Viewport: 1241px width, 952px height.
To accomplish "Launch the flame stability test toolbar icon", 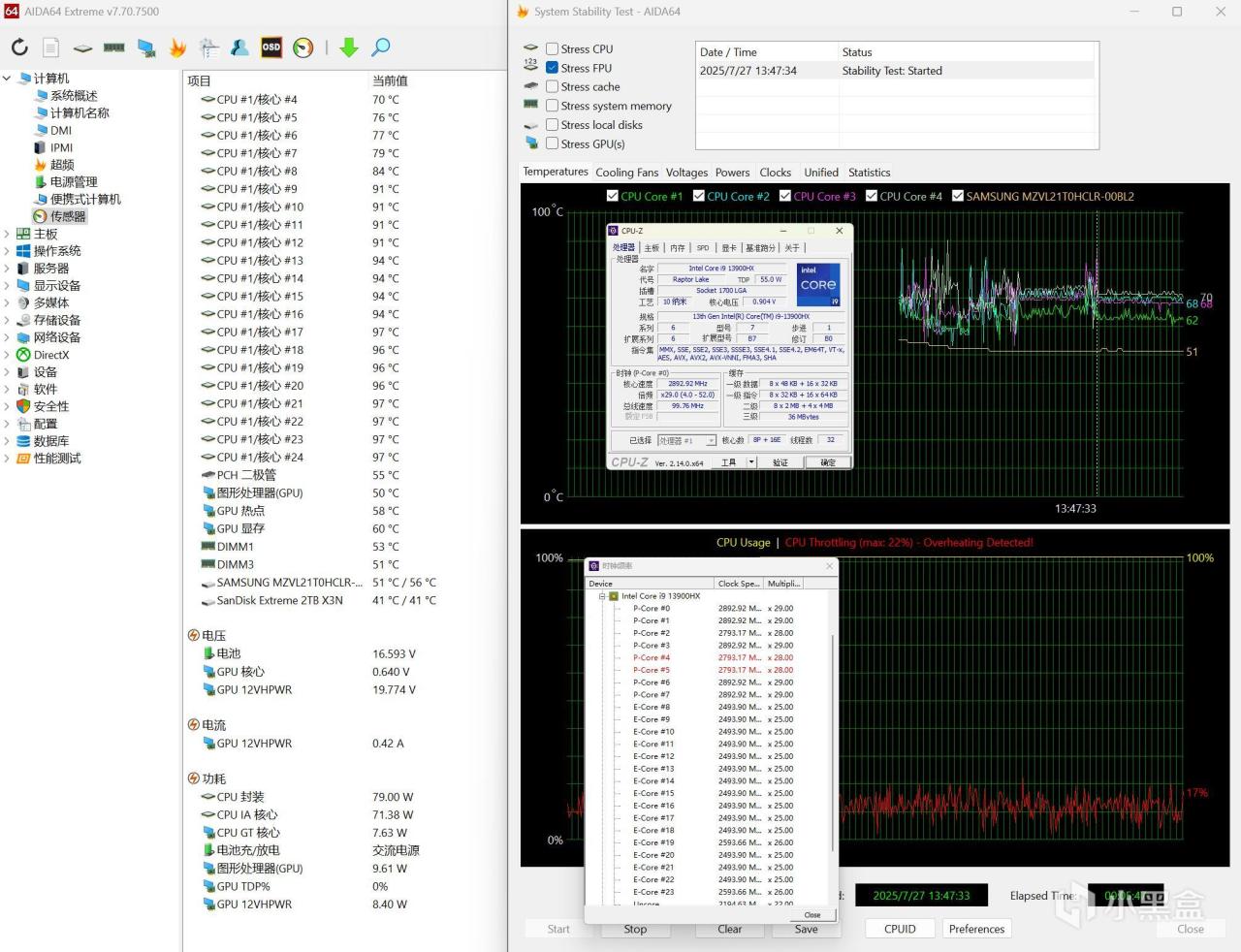I will (177, 48).
